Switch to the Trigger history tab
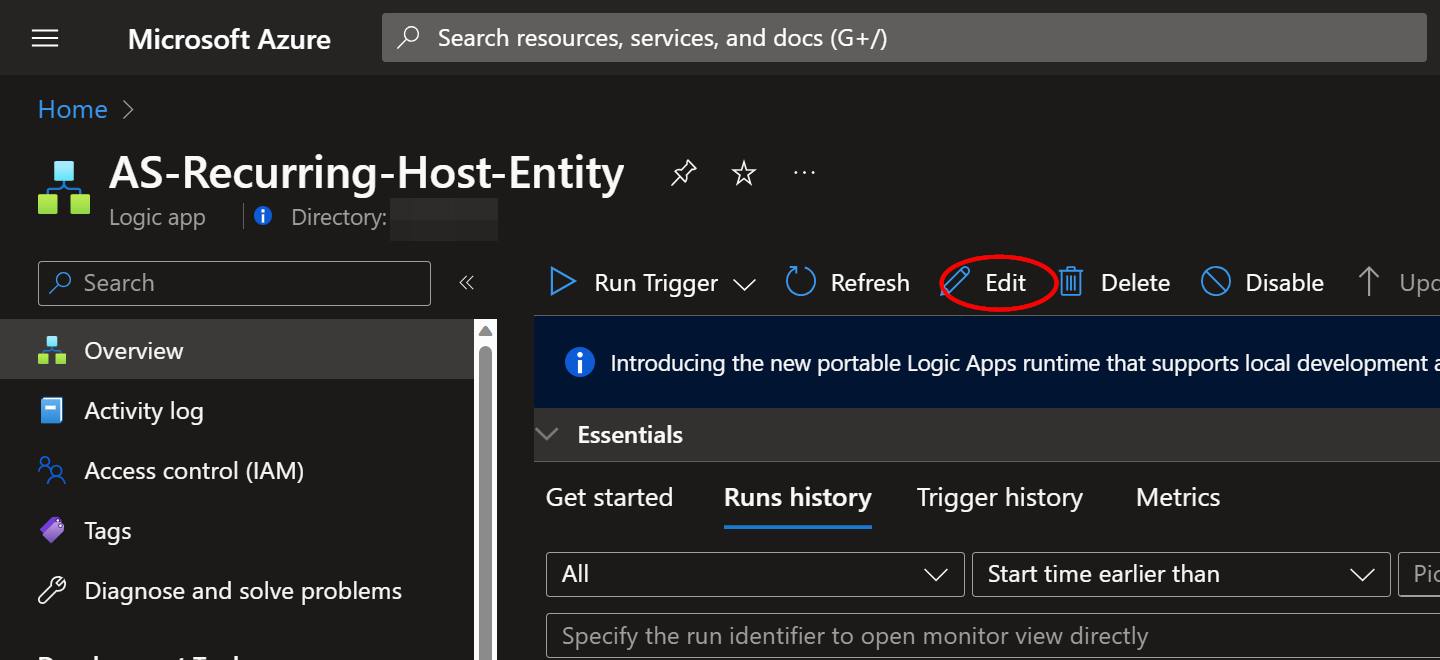The image size is (1440, 660). 1000,497
